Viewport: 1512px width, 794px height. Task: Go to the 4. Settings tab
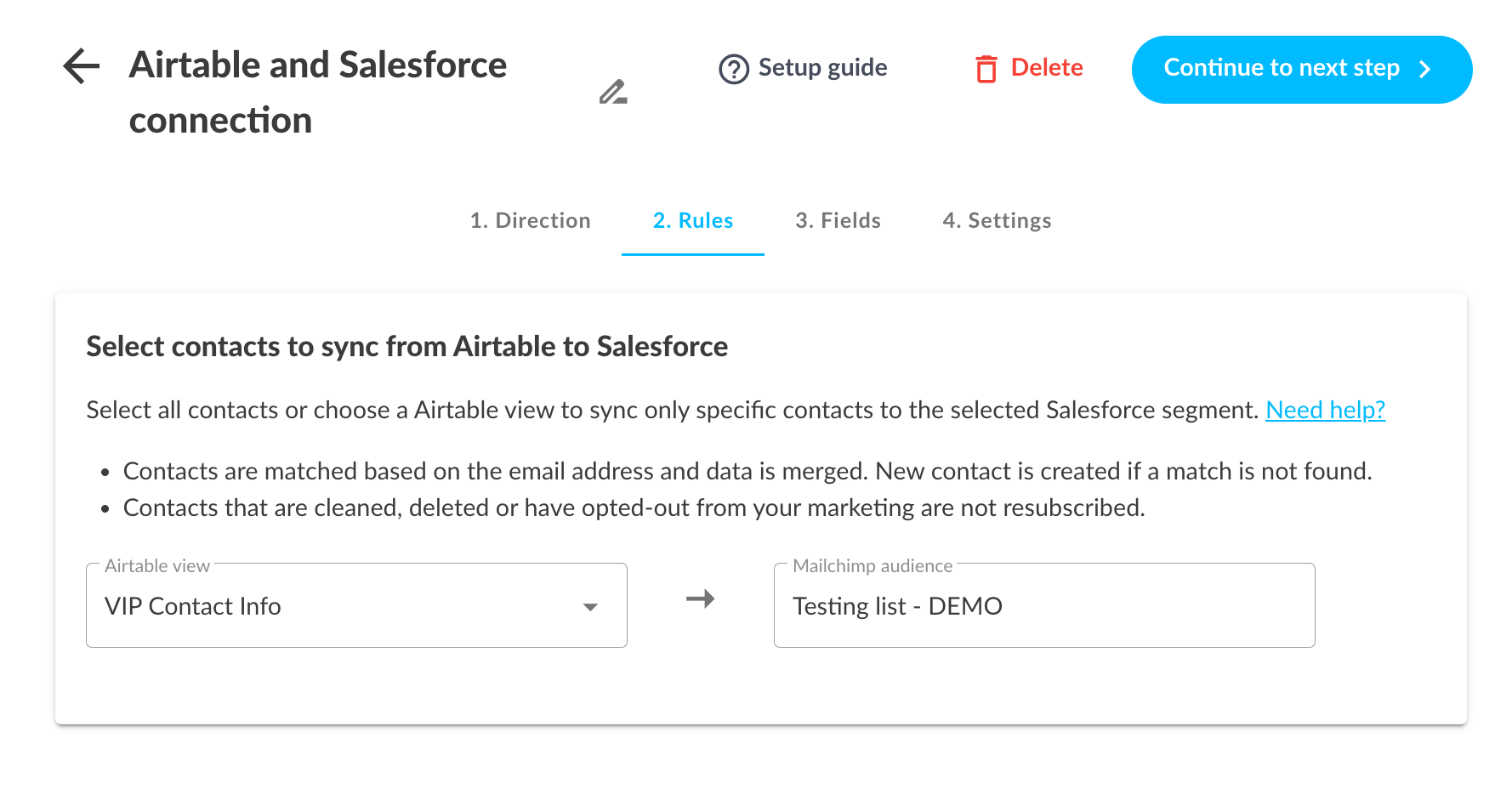pos(997,221)
